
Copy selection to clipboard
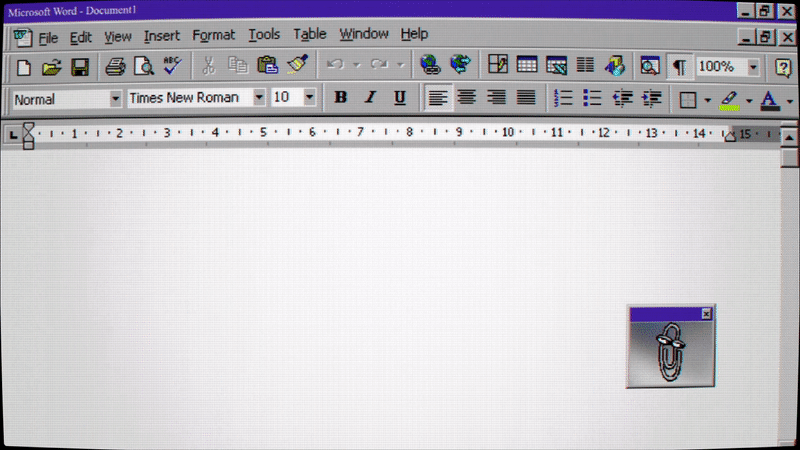(238, 65)
